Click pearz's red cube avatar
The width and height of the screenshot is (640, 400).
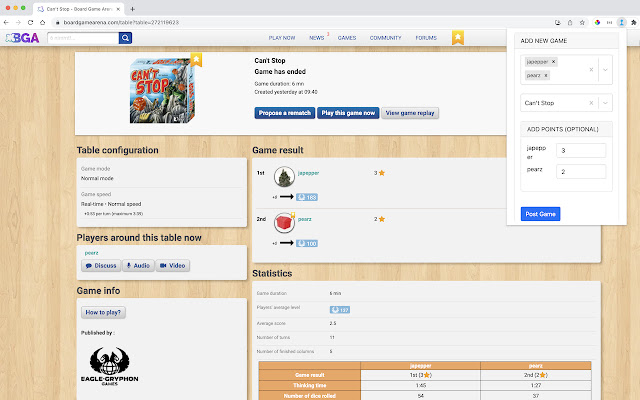(x=284, y=223)
